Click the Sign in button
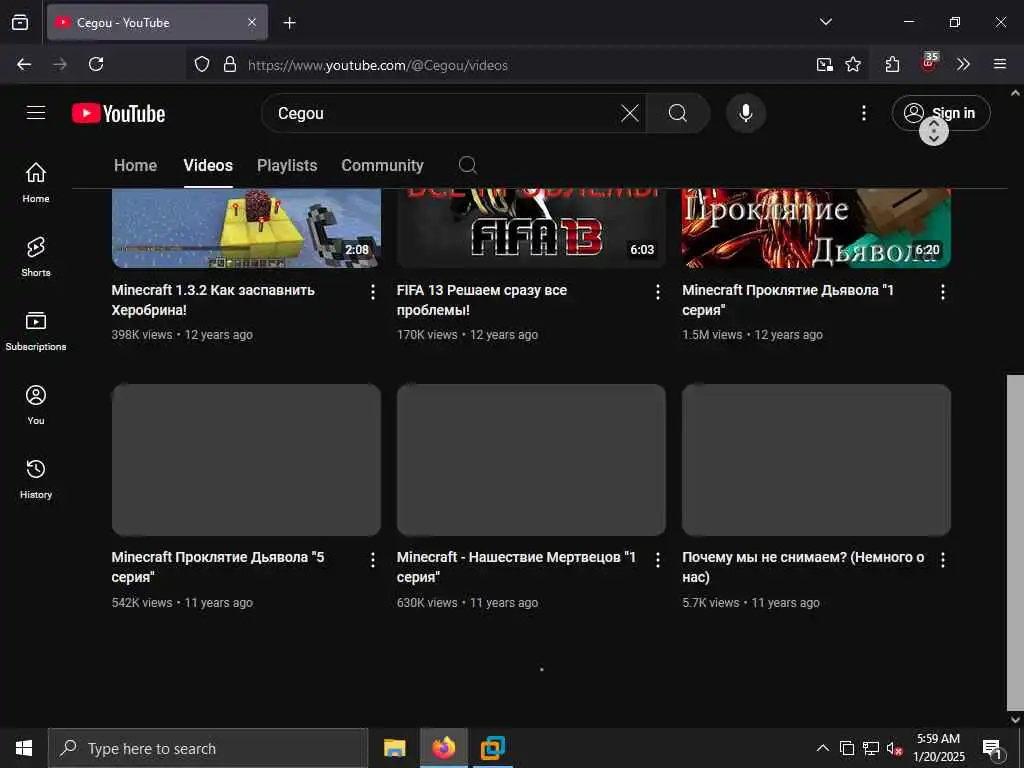Viewport: 1024px width, 768px height. 940,113
